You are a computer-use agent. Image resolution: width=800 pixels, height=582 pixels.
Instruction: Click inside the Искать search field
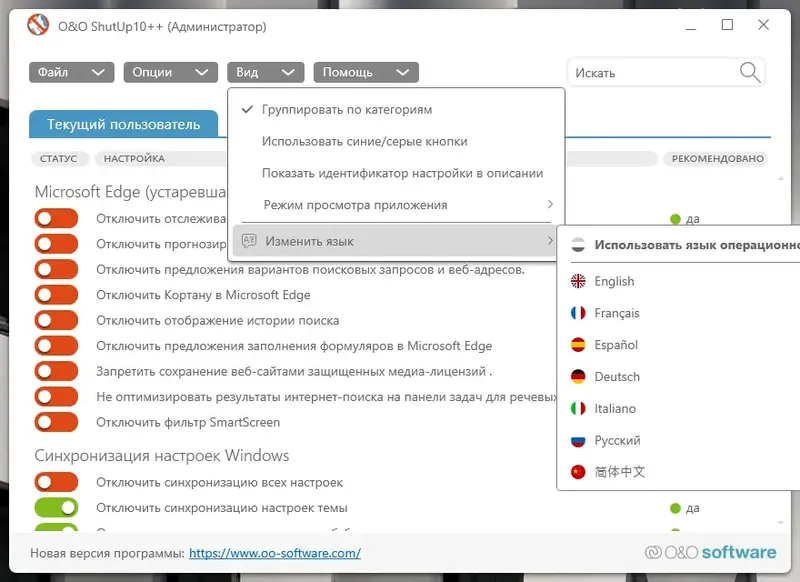[650, 72]
